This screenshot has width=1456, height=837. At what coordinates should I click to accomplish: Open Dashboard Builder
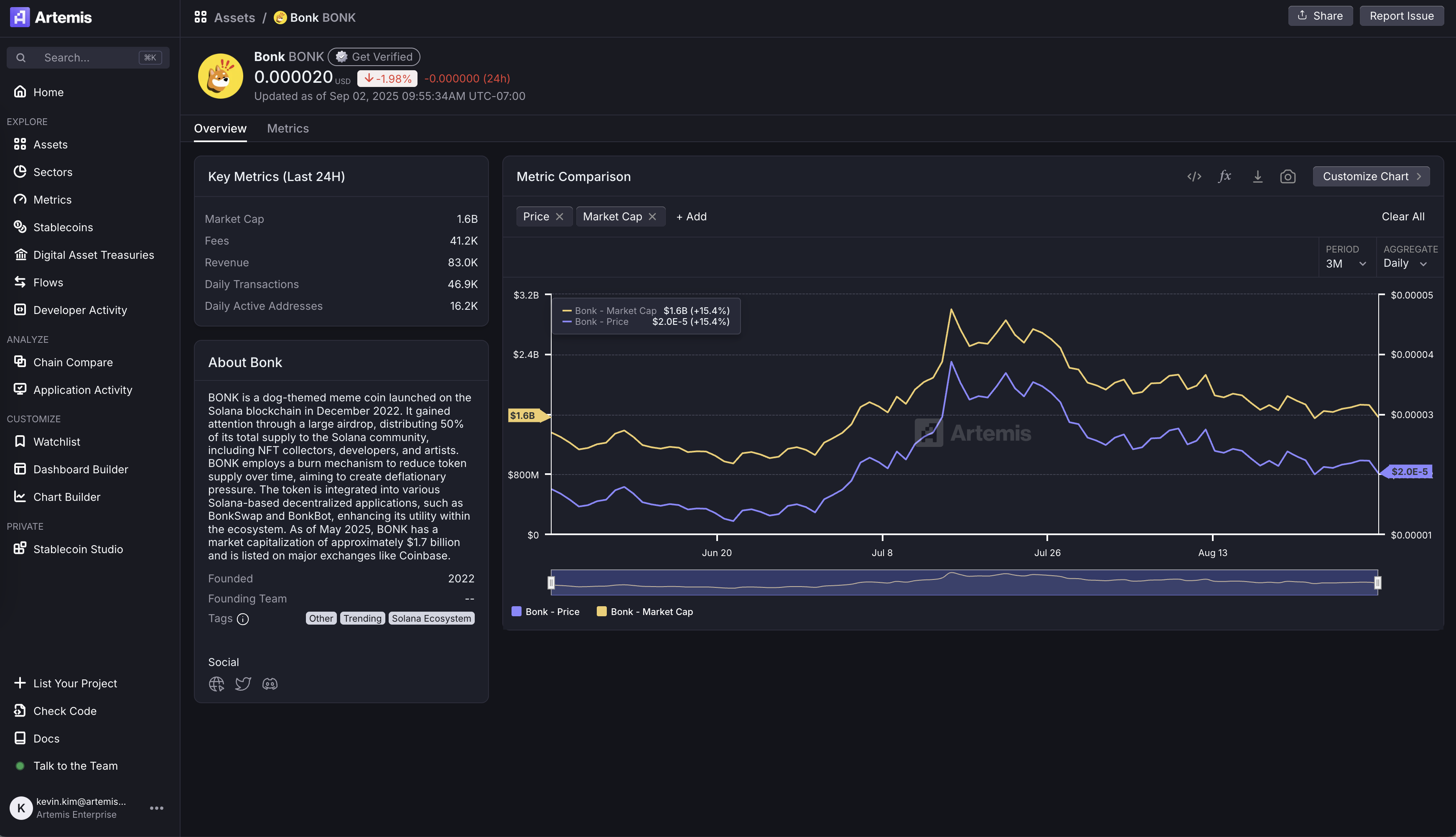point(71,469)
